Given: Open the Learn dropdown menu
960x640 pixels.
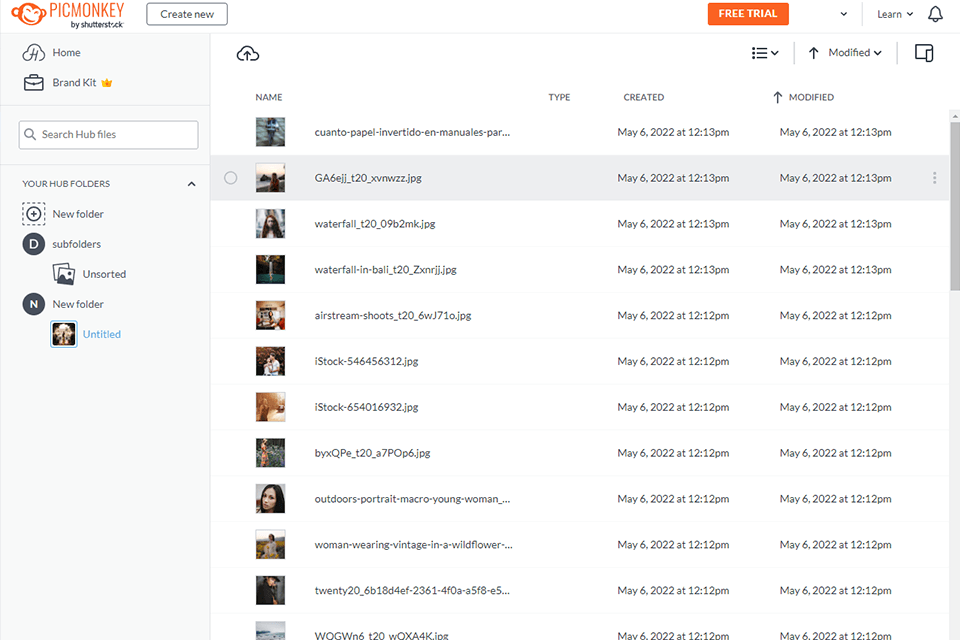Looking at the screenshot, I should (x=894, y=14).
